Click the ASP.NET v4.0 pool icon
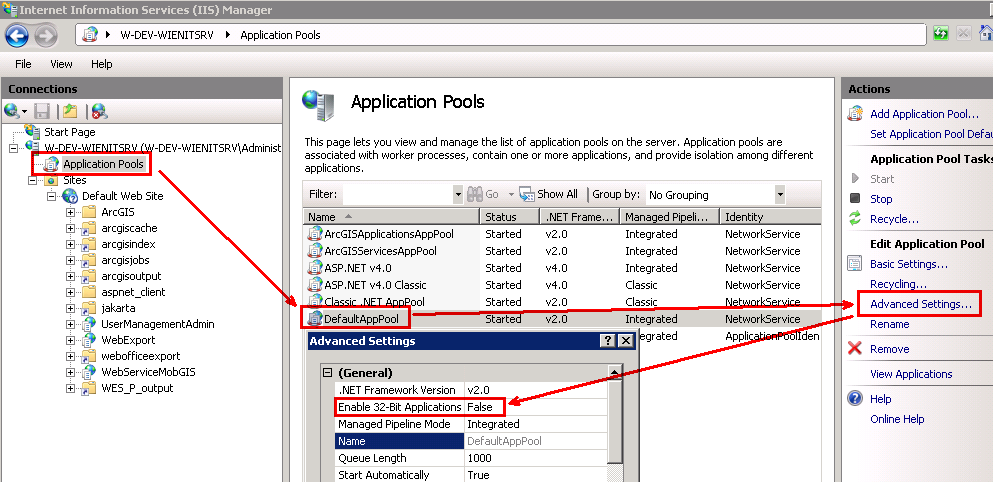Screen dimensions: 993x482 pyautogui.click(x=315, y=268)
